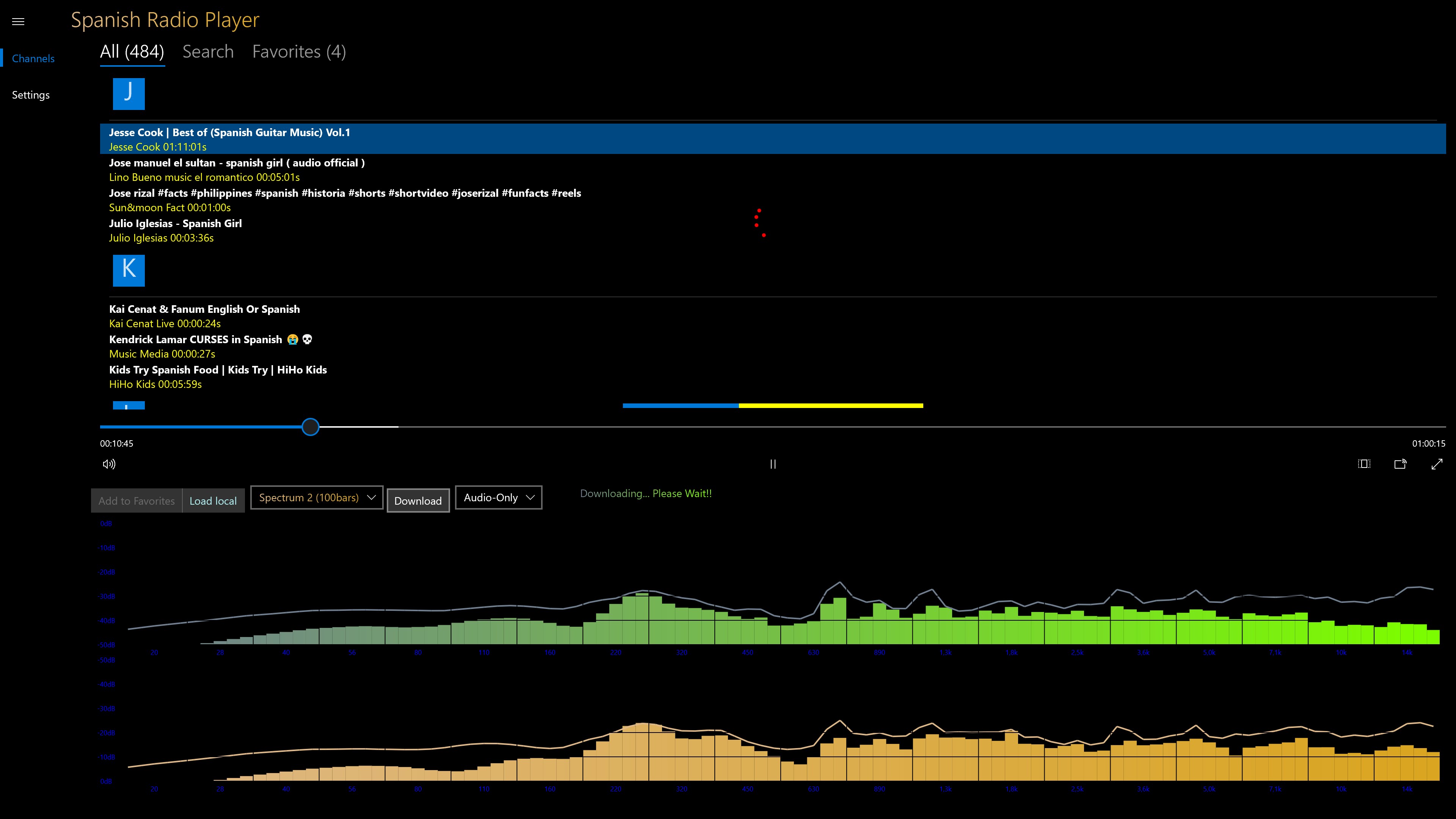
Task: Click the aspect ratio zoom icon
Action: tap(1364, 464)
